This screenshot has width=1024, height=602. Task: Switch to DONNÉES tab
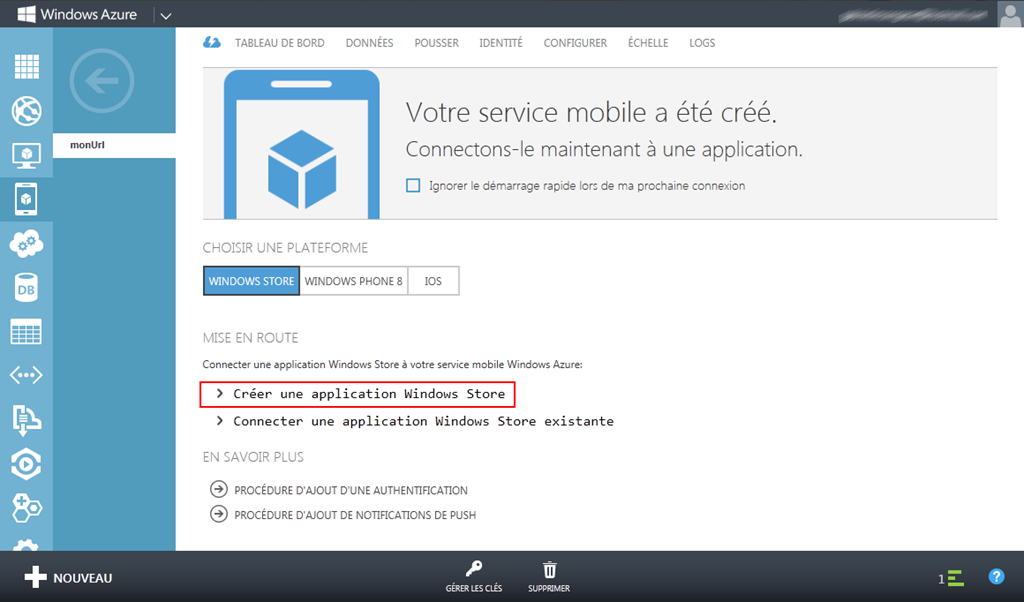coord(370,43)
